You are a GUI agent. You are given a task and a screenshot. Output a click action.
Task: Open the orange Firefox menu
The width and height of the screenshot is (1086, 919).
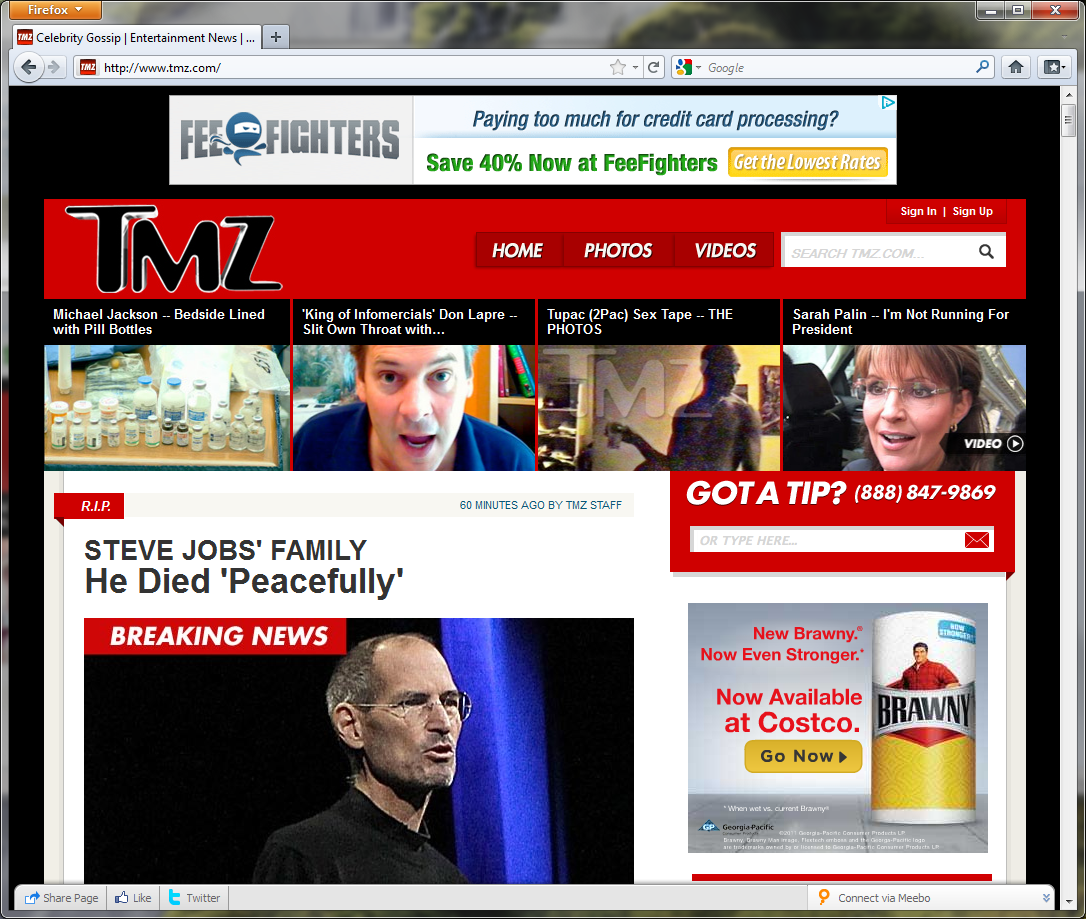point(54,9)
